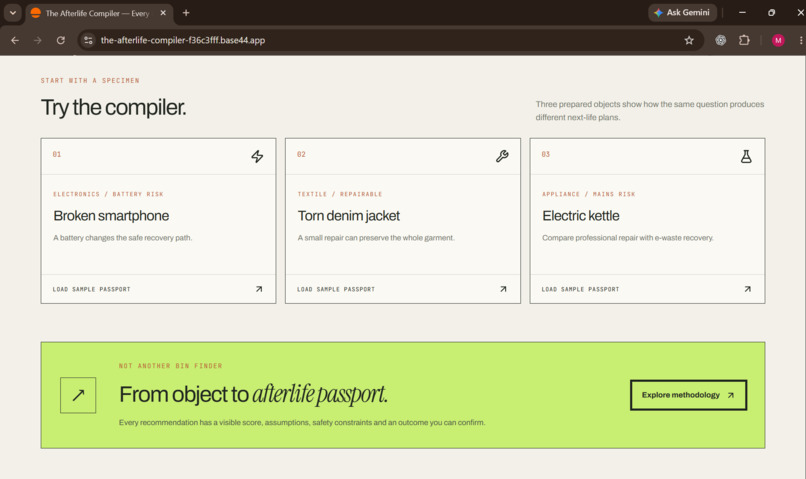Click the flask icon on Electric kettle card
The height and width of the screenshot is (479, 806).
pyautogui.click(x=746, y=156)
